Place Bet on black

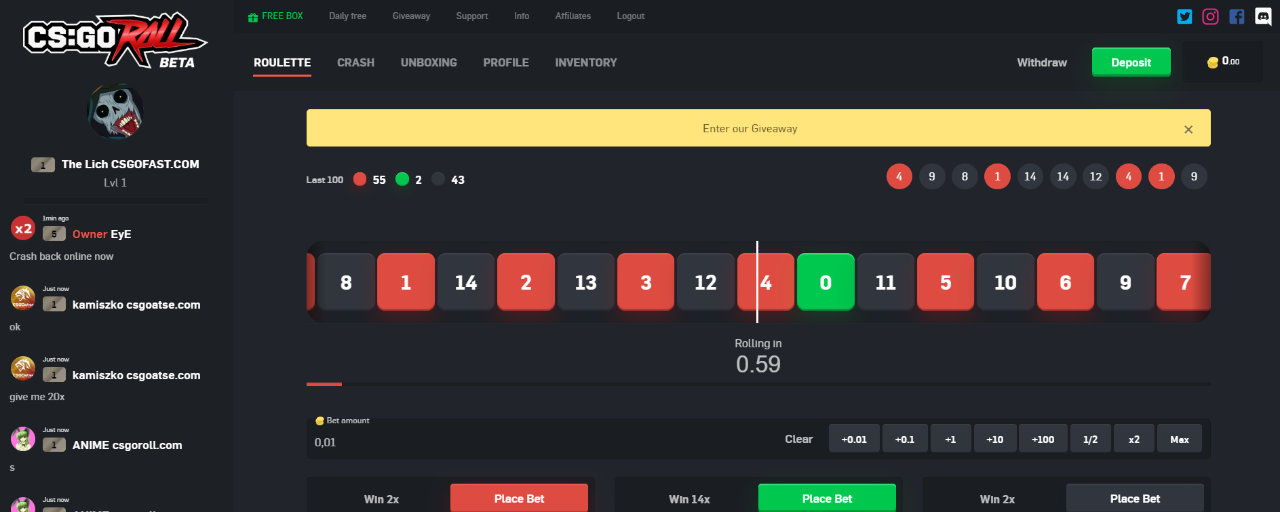(1135, 498)
